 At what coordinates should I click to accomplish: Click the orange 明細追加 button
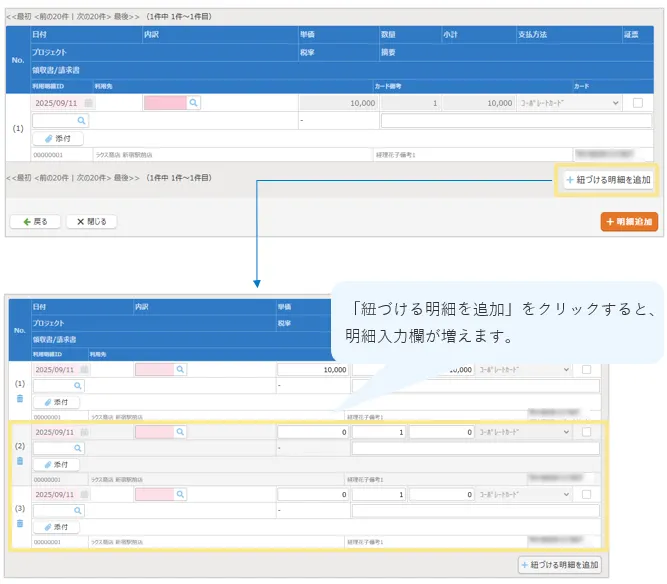629,221
